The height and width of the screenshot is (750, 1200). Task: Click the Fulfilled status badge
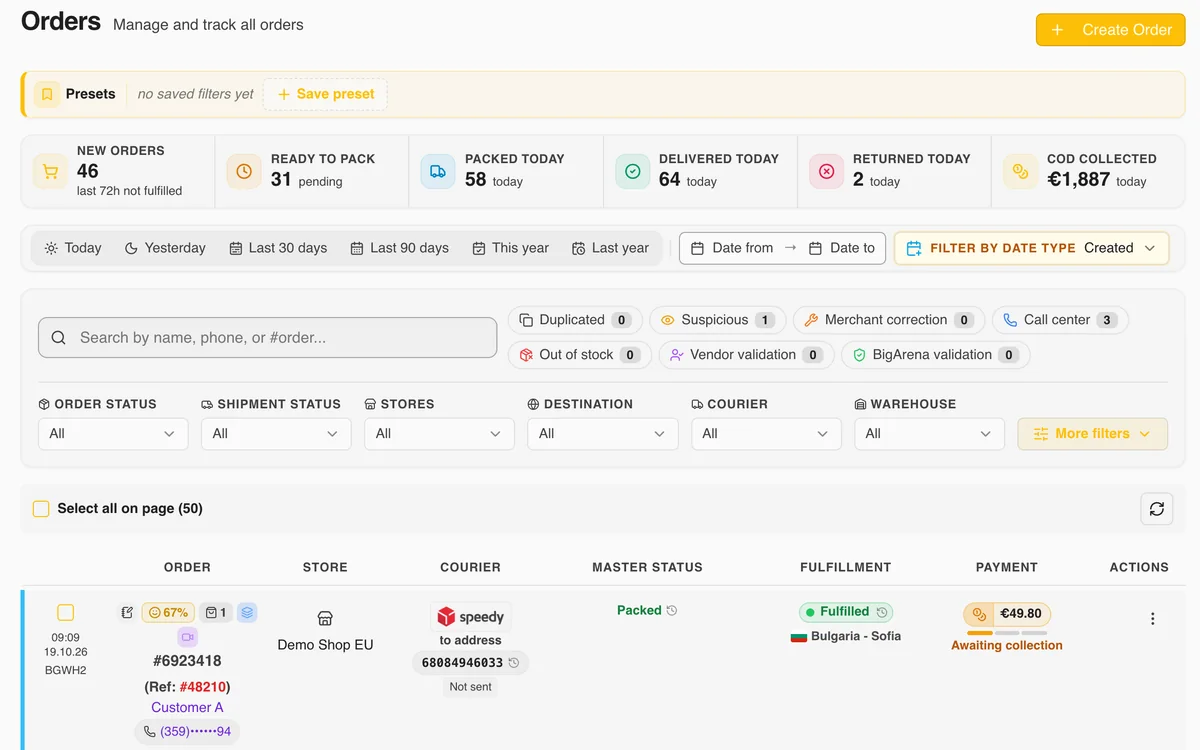845,612
